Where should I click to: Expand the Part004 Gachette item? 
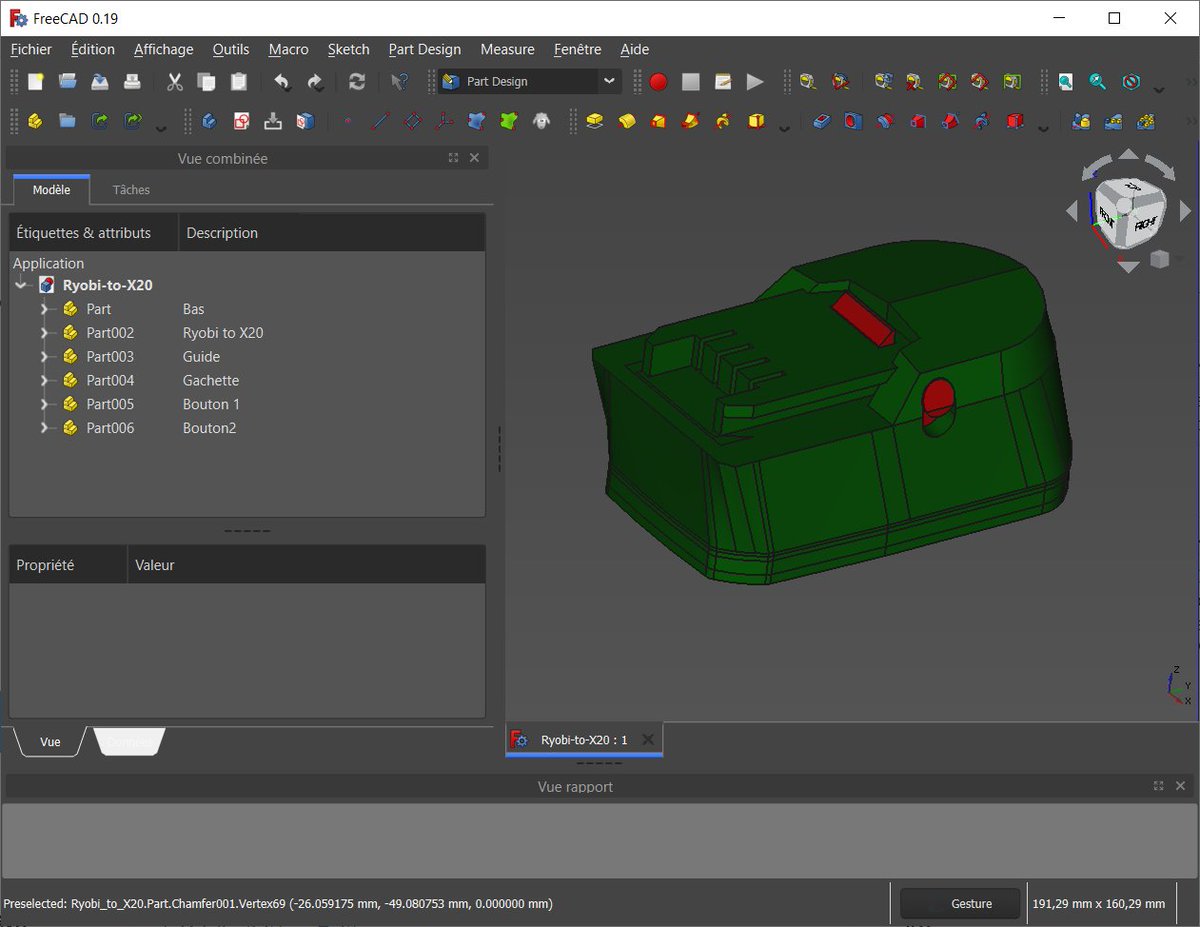(44, 381)
